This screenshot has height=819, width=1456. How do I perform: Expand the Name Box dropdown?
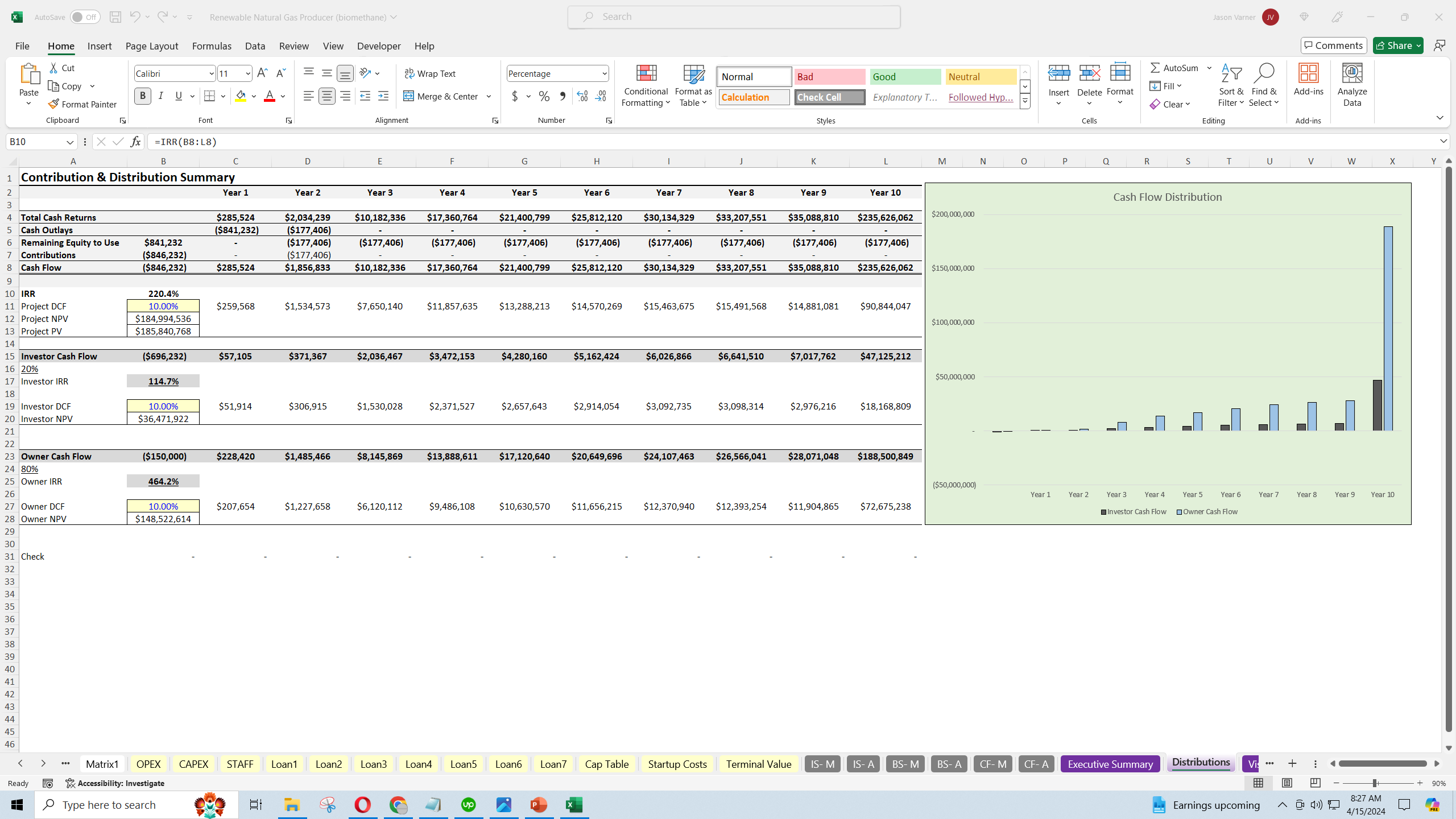[x=70, y=142]
